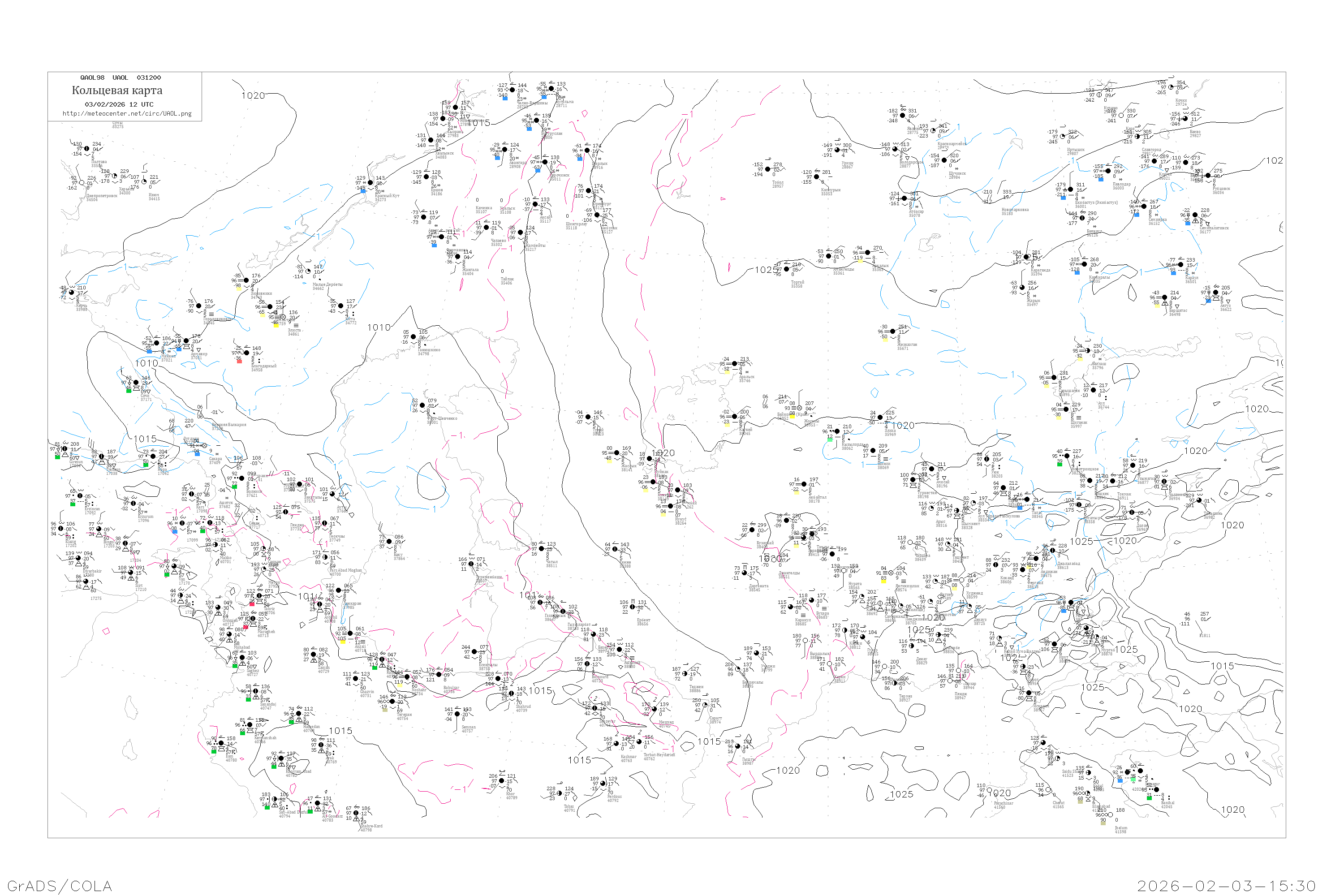Screen dimensions: 1344x896
Task: Click the Армавир station filled circle
Action: (x=186, y=341)
